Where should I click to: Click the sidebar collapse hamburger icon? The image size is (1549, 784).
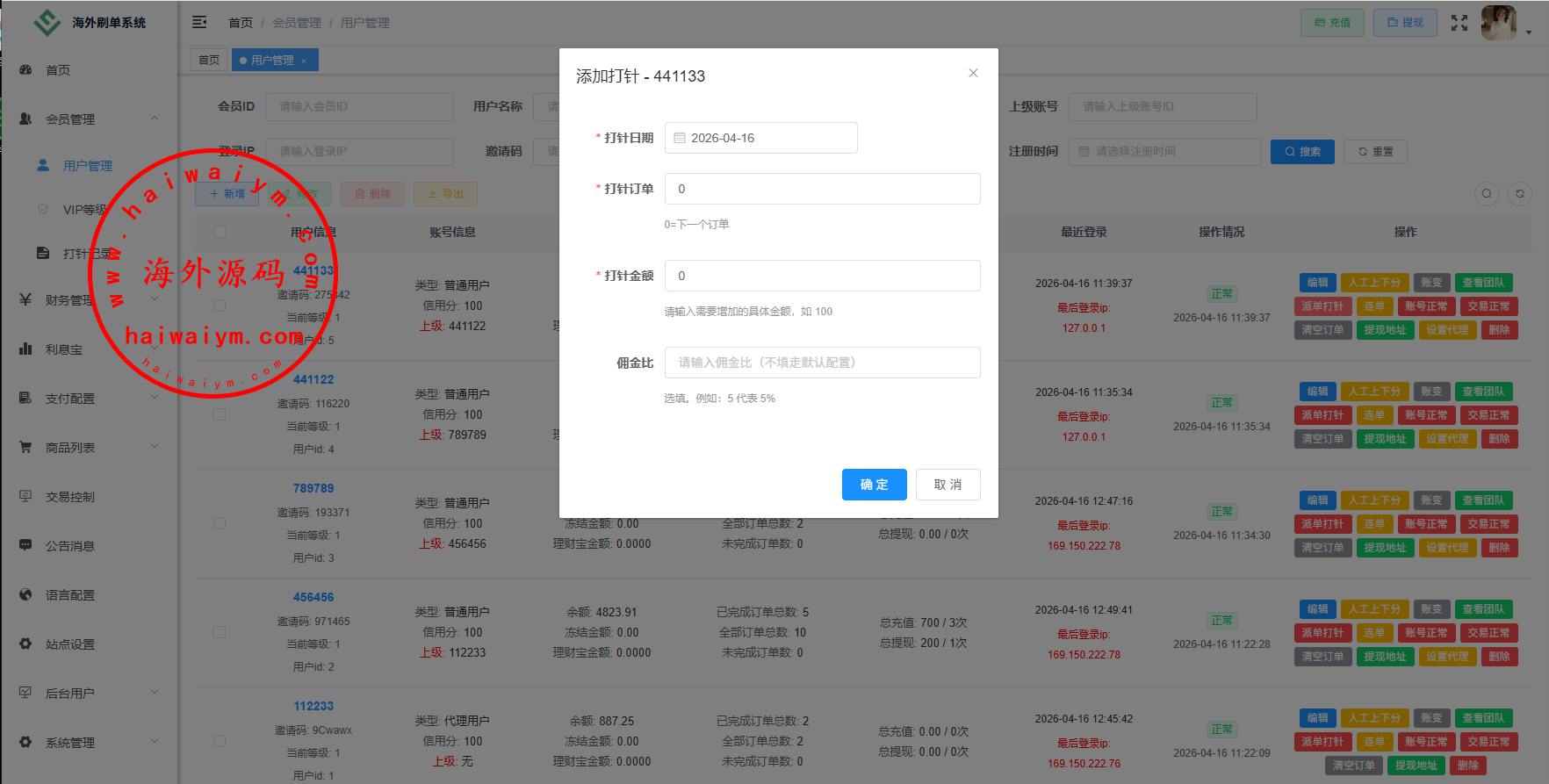pos(199,22)
